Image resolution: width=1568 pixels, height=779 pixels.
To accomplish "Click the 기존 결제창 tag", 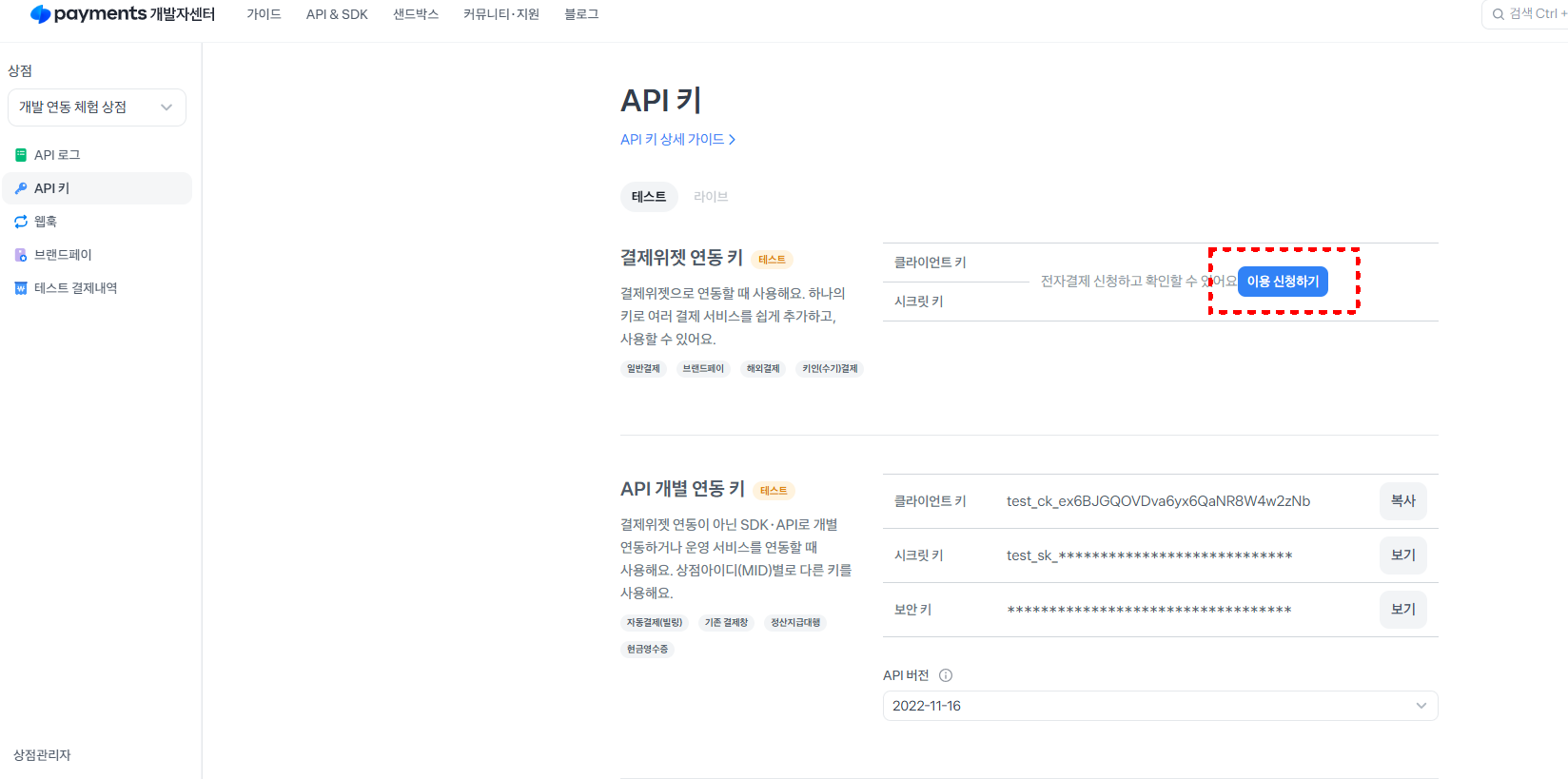I will point(726,623).
